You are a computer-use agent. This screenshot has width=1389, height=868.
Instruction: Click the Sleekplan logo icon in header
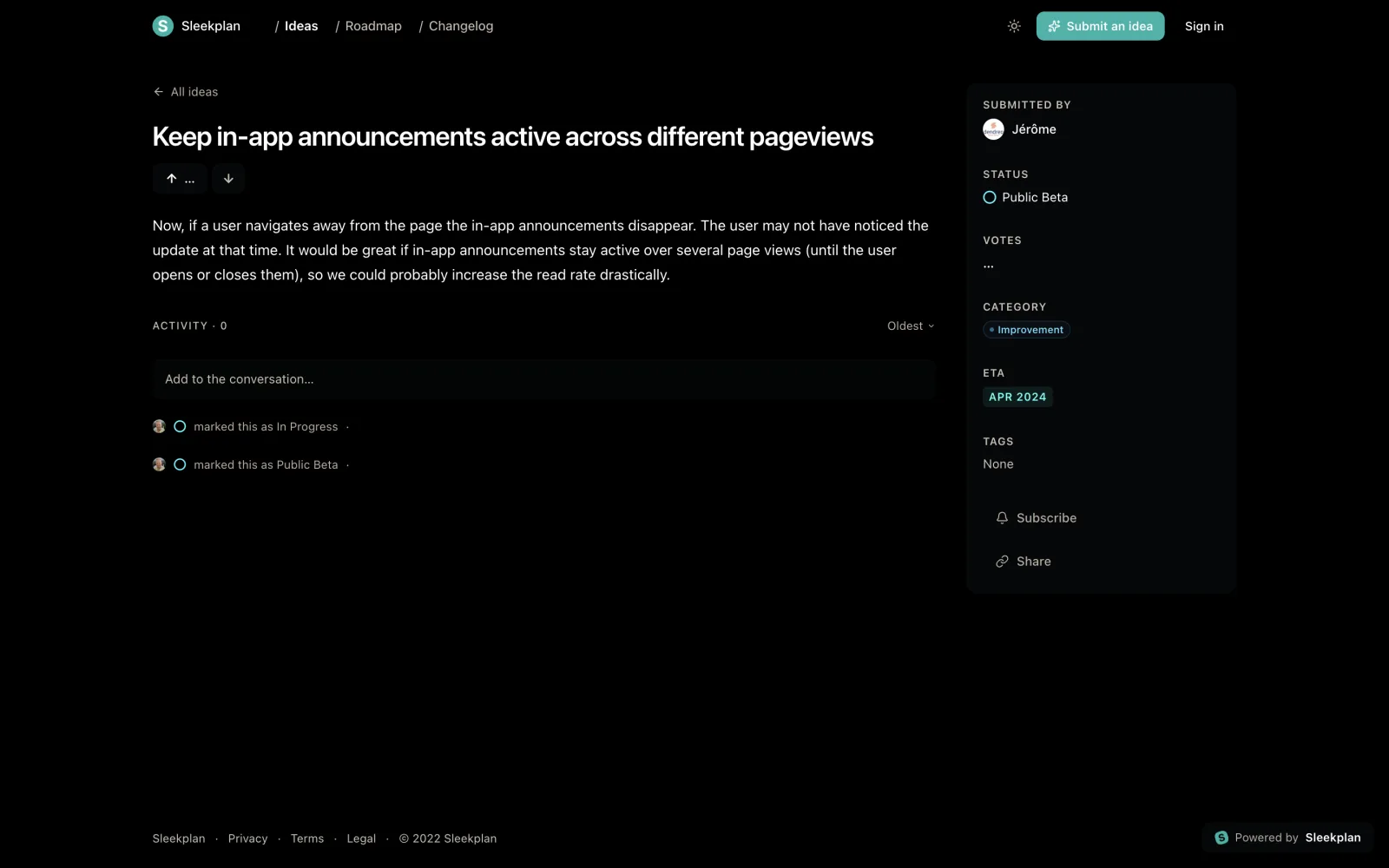pos(162,26)
